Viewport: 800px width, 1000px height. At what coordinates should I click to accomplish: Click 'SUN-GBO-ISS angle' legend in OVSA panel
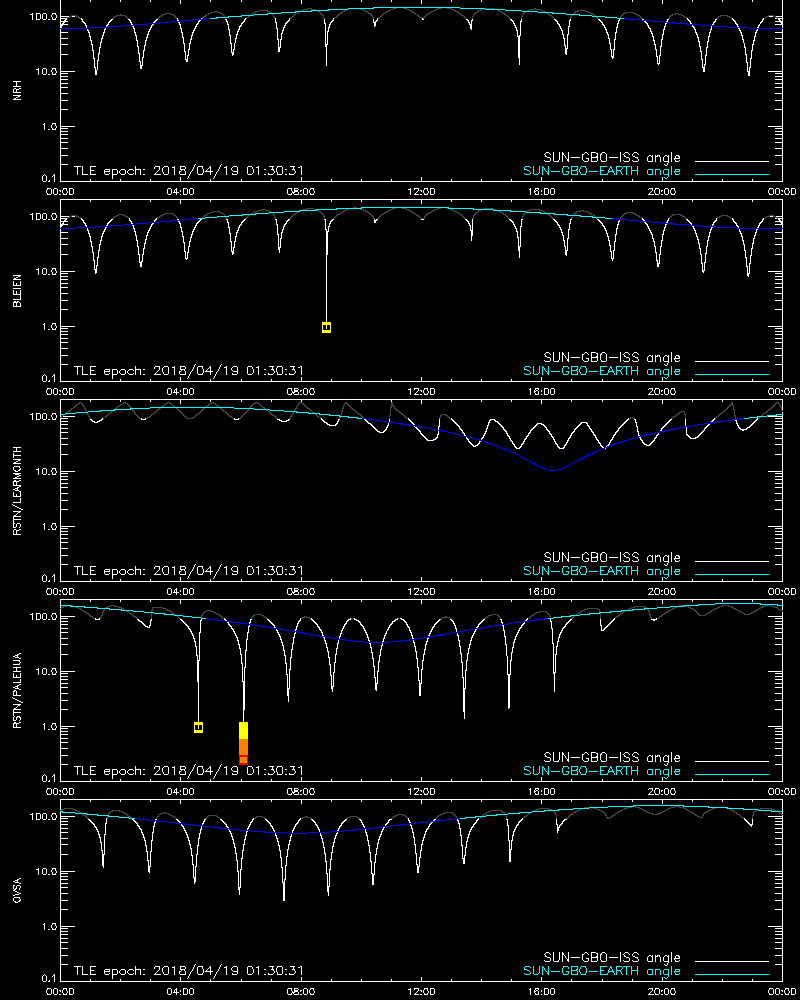[612, 957]
